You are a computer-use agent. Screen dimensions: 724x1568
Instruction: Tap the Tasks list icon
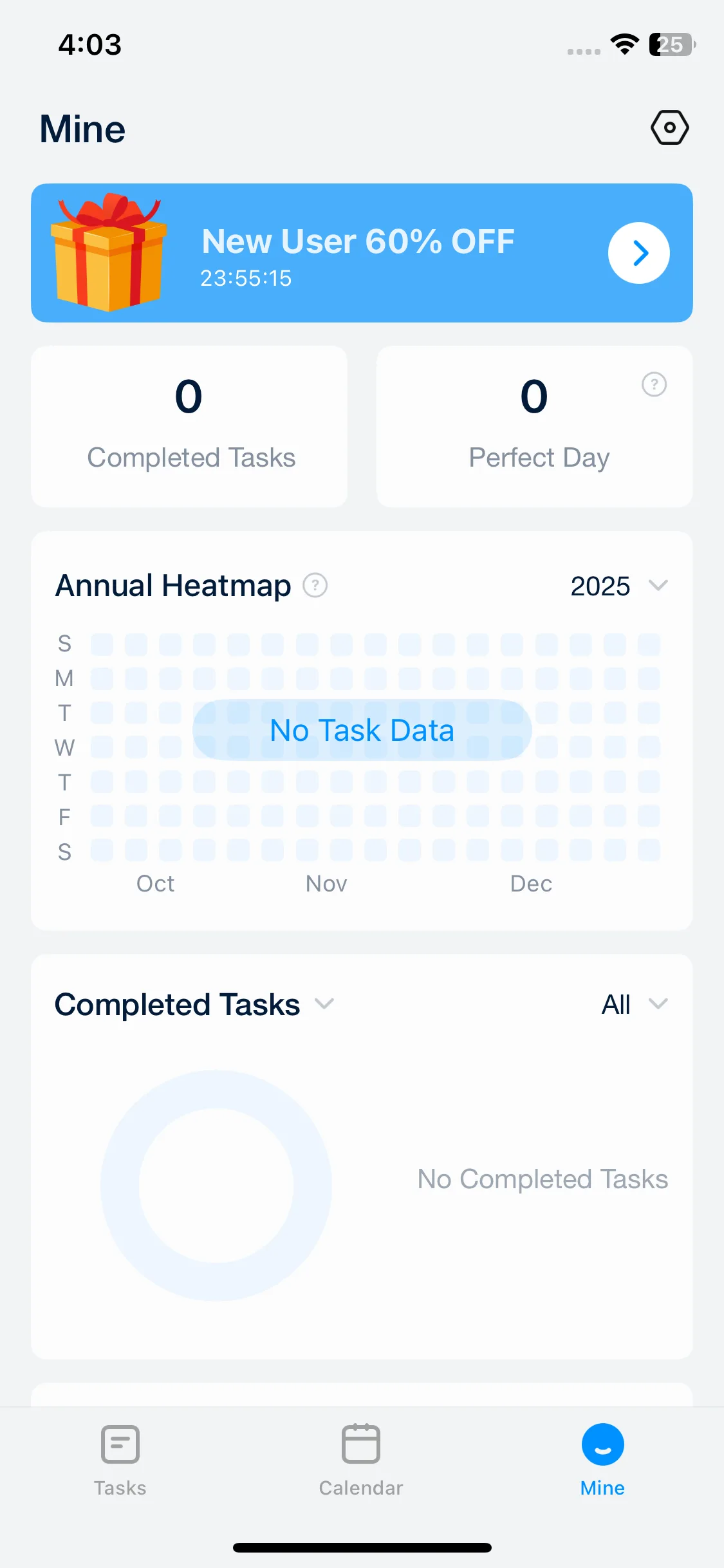[120, 1444]
